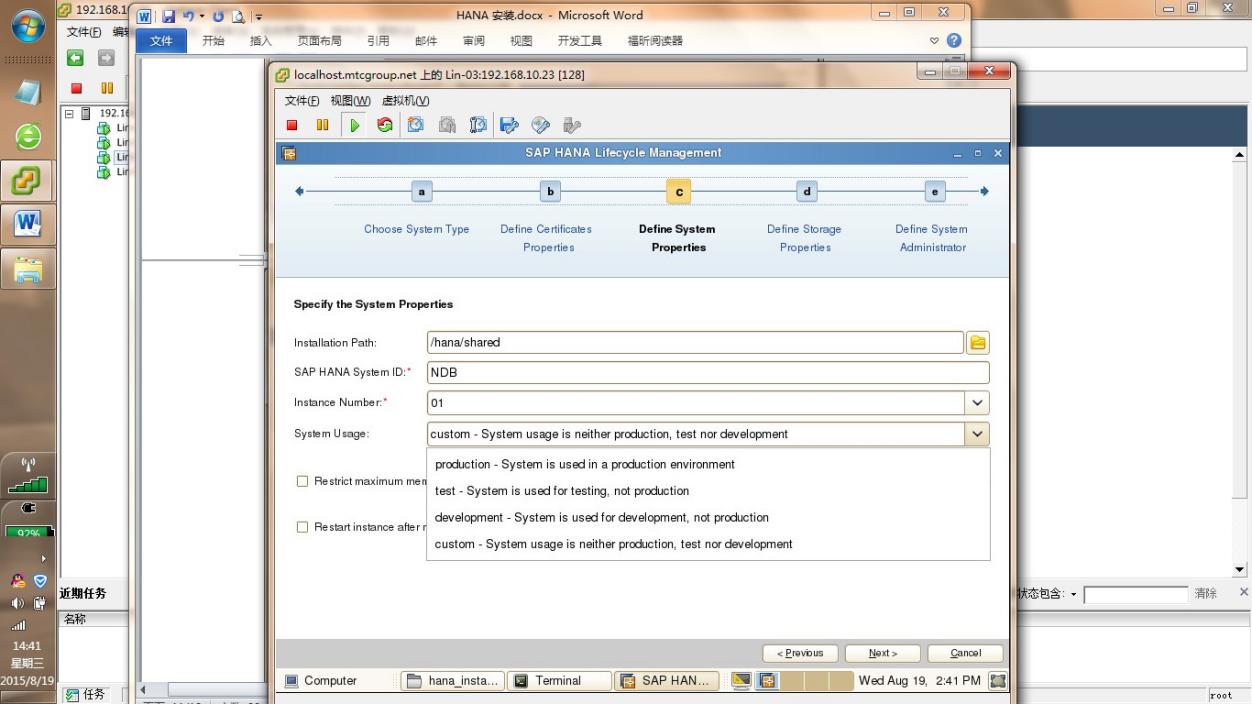This screenshot has width=1252, height=704.
Task: Click the Next button
Action: point(882,653)
